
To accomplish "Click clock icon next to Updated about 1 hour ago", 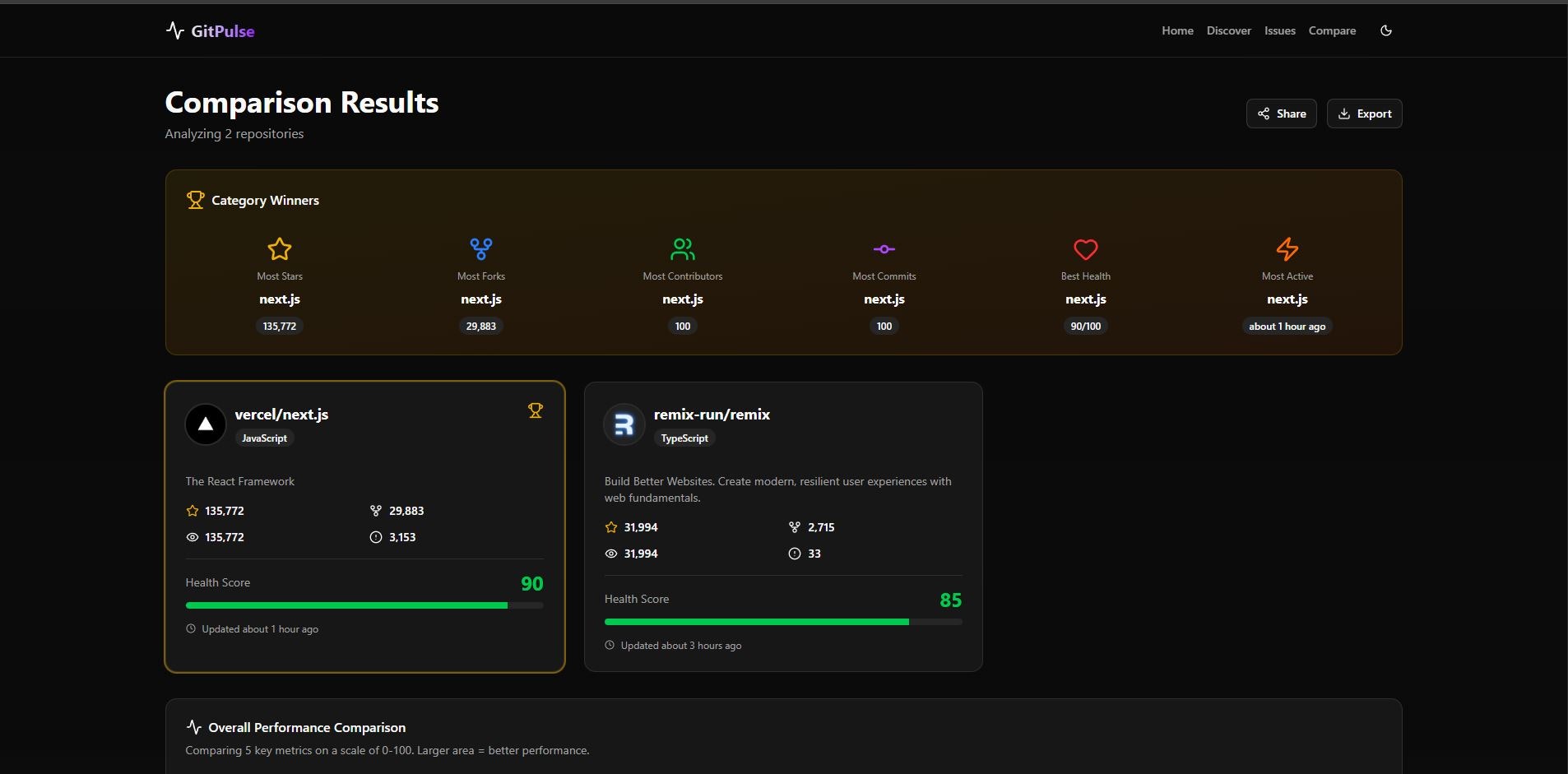I will pos(191,628).
